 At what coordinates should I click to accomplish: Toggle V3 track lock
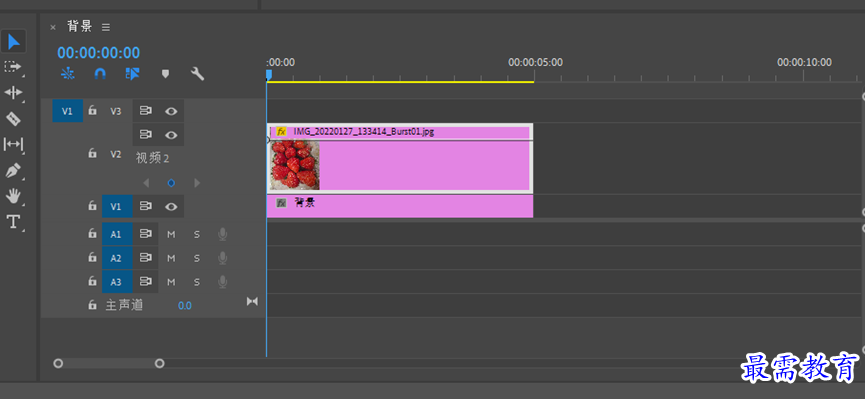click(93, 110)
